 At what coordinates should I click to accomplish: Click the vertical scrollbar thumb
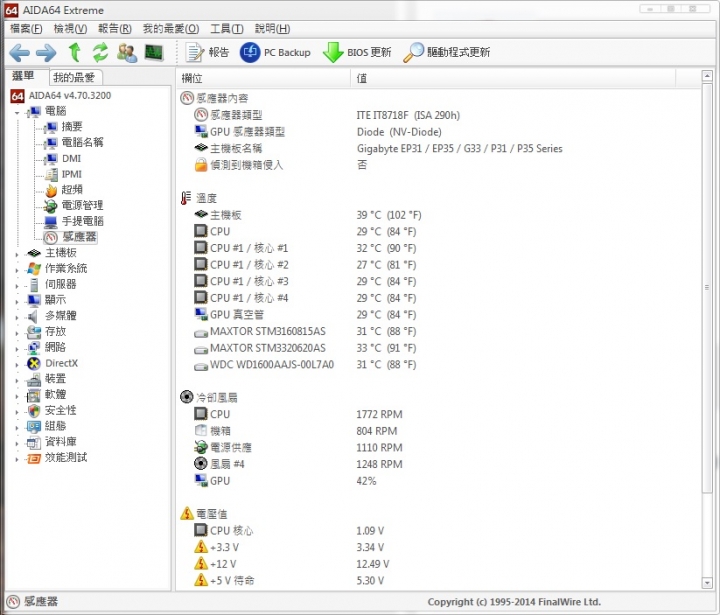707,288
